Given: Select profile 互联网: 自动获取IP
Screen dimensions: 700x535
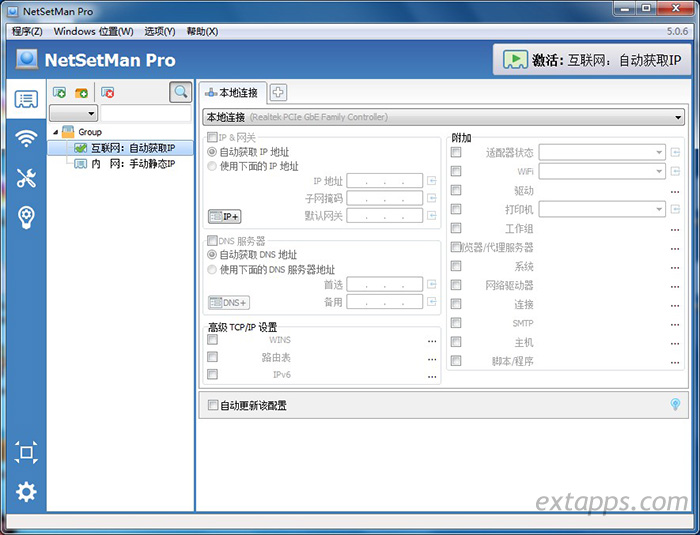Looking at the screenshot, I should pyautogui.click(x=121, y=148).
